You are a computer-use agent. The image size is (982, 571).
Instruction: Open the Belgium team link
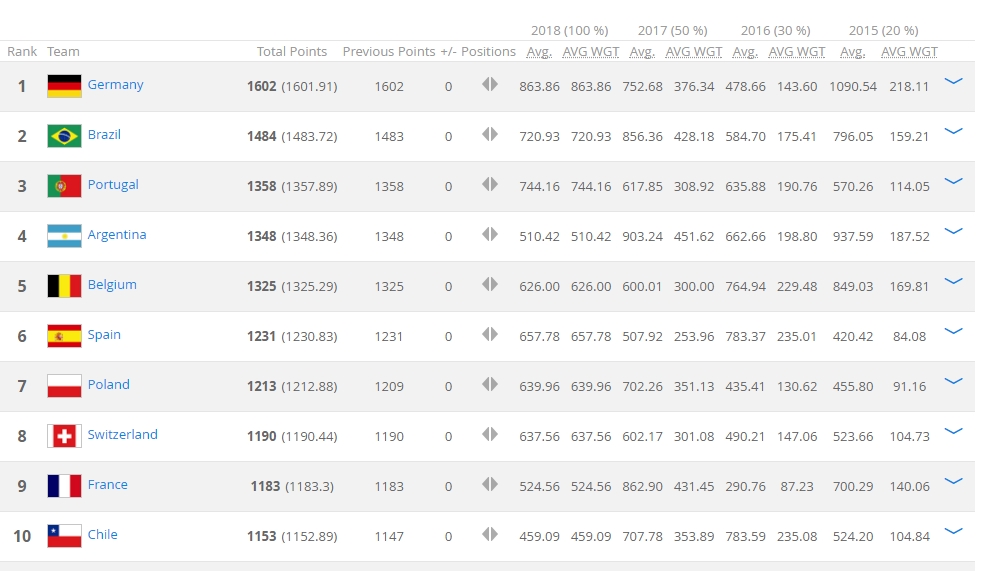[112, 285]
